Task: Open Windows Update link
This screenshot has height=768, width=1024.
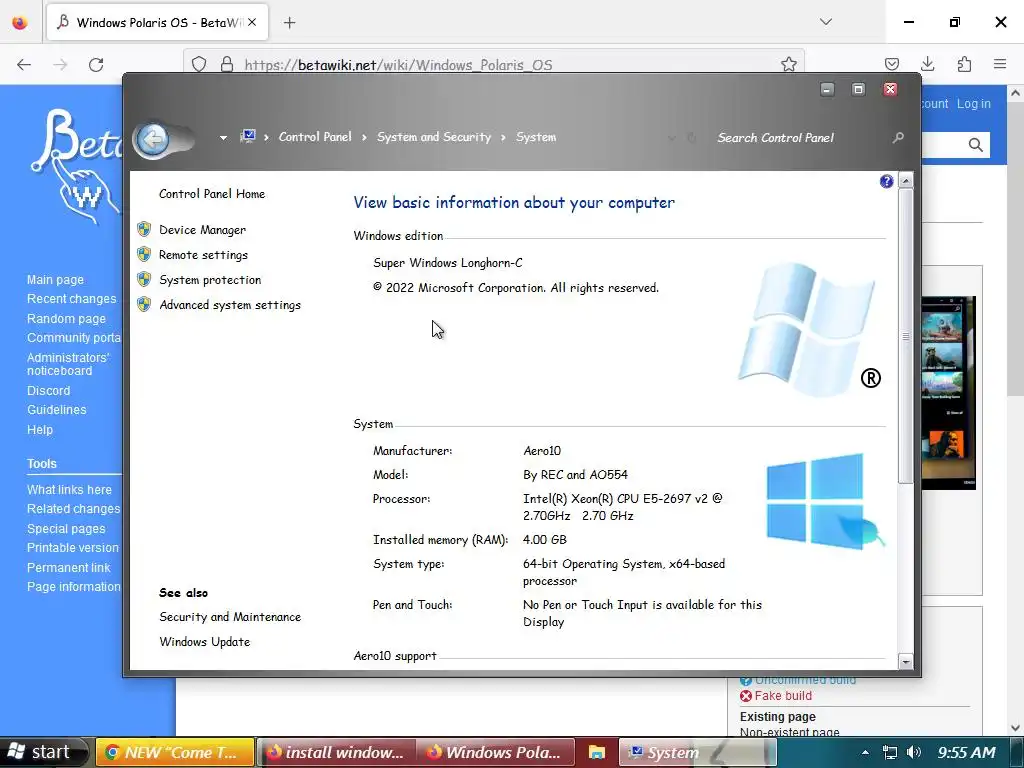Action: (204, 642)
